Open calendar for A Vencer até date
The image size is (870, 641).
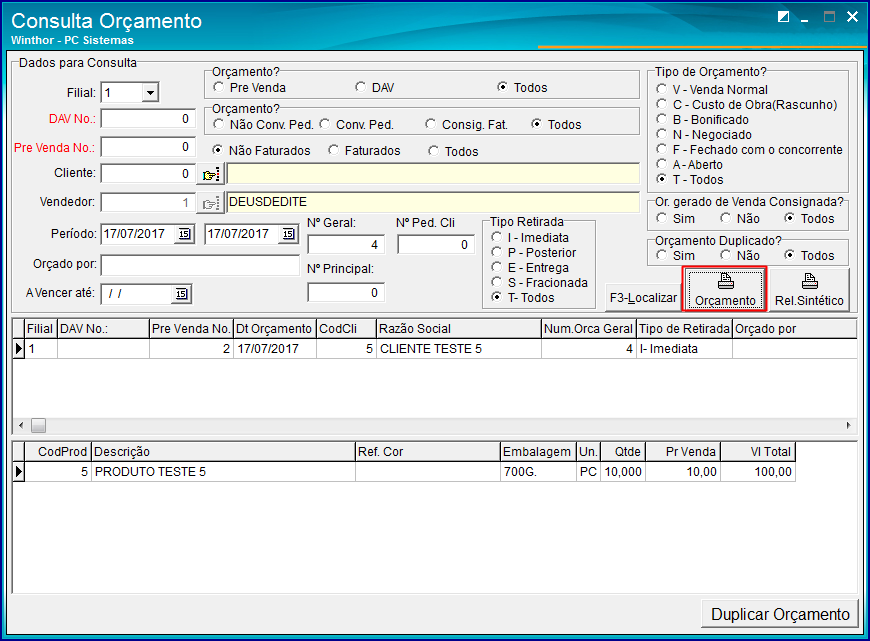pos(181,294)
